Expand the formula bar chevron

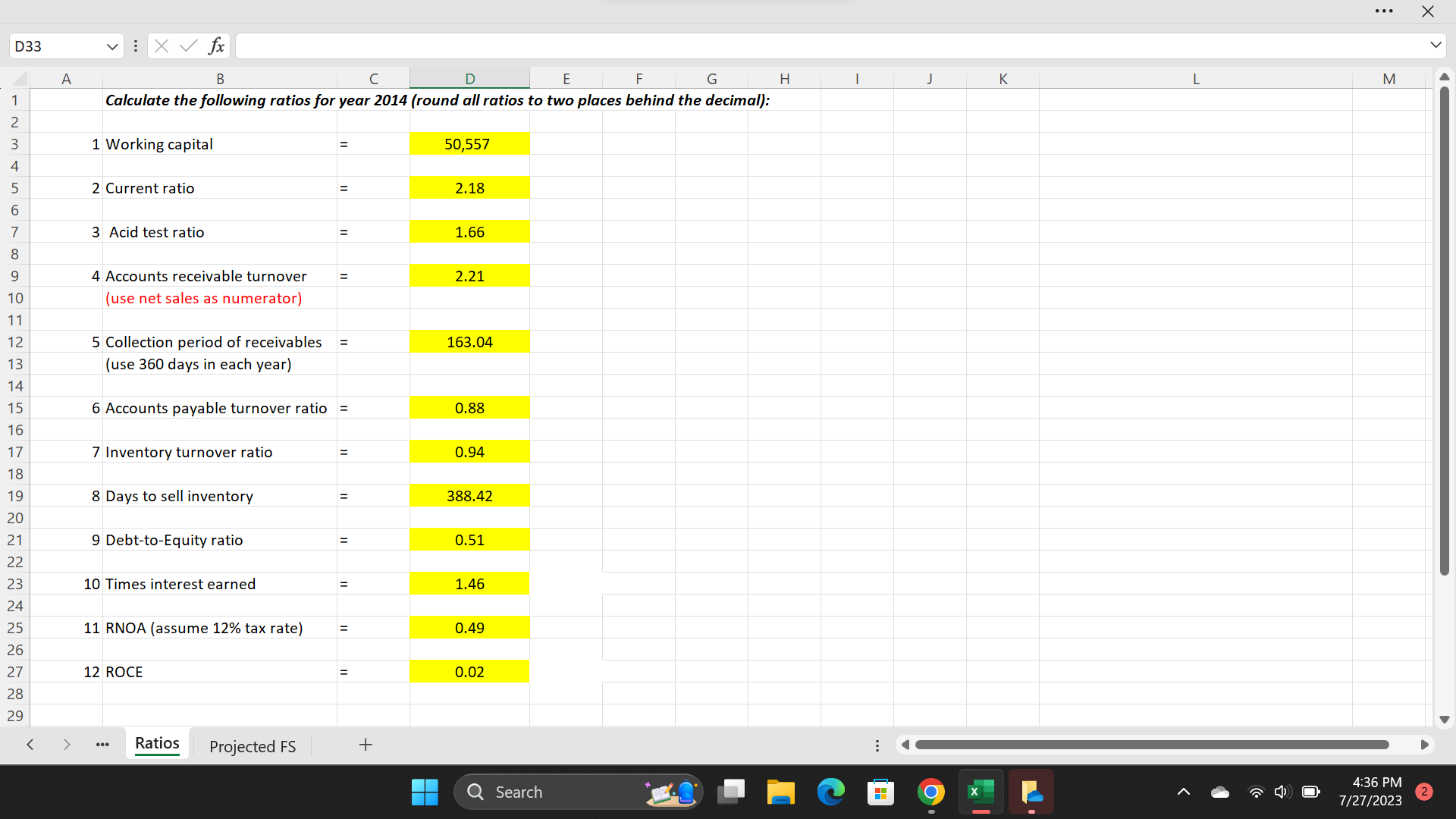1436,45
